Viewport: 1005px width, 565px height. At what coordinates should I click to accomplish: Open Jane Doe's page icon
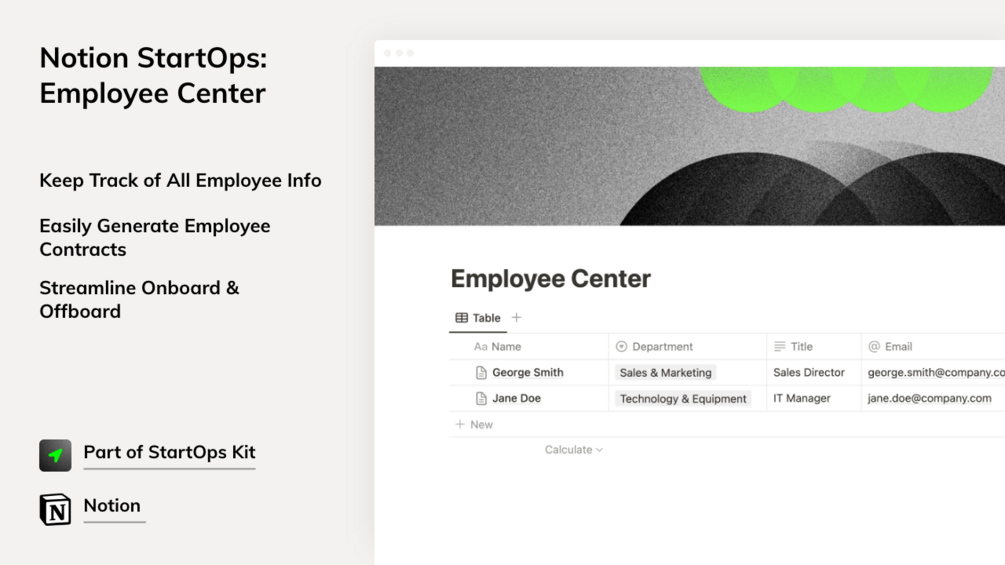tap(481, 398)
